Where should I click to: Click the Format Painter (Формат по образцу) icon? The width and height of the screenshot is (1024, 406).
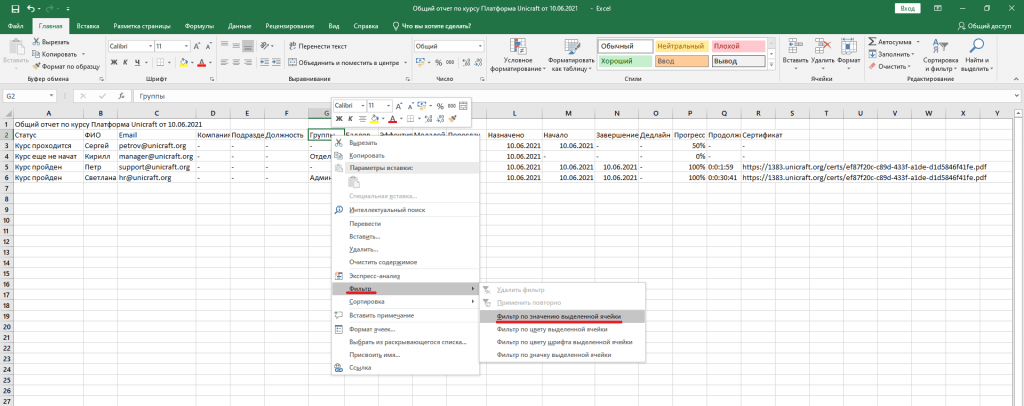37,67
